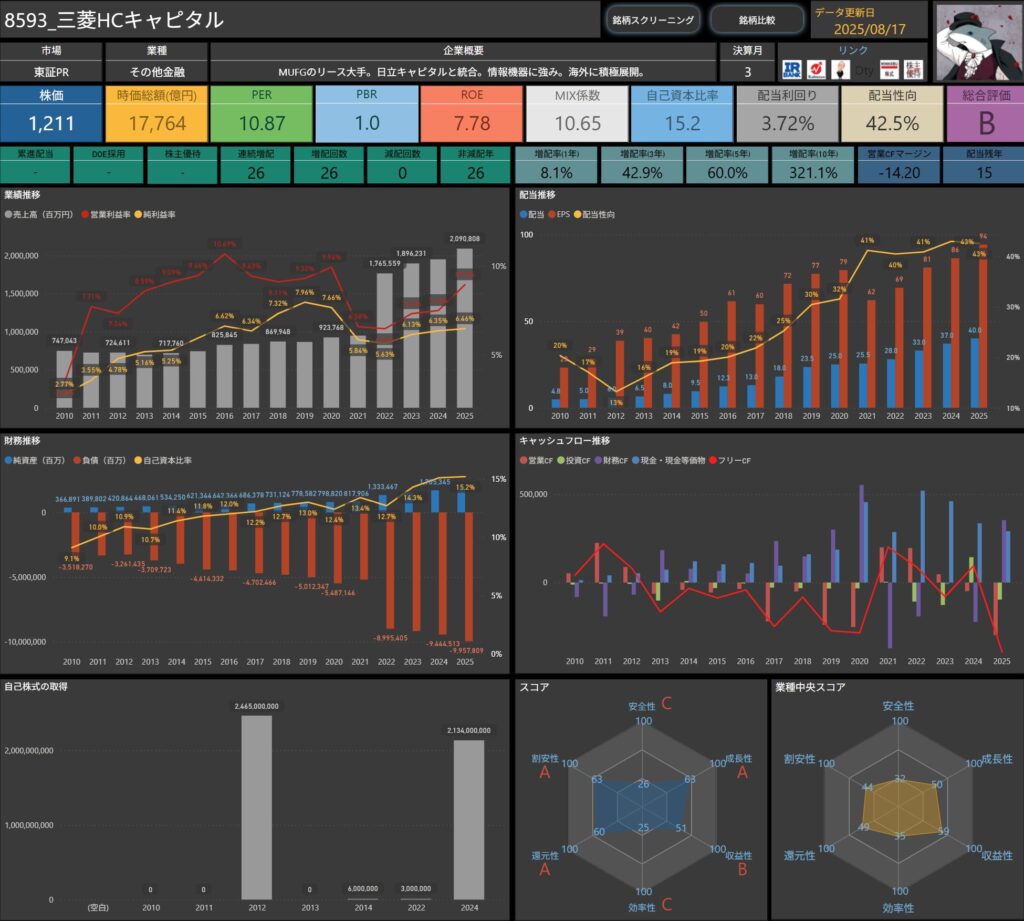This screenshot has width=1024, height=921.
Task: Select the 配当利回り 3.72% card
Action: pyautogui.click(x=788, y=114)
